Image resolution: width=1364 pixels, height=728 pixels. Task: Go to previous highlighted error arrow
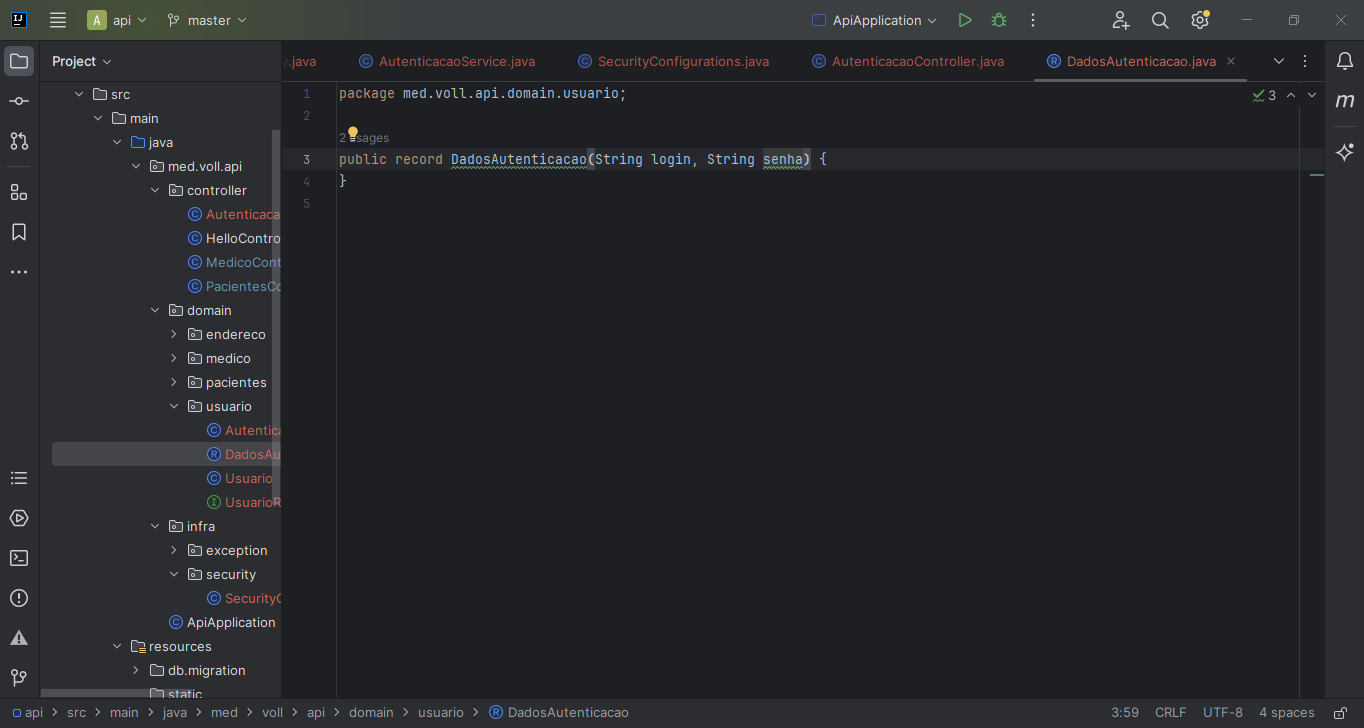(x=1291, y=95)
